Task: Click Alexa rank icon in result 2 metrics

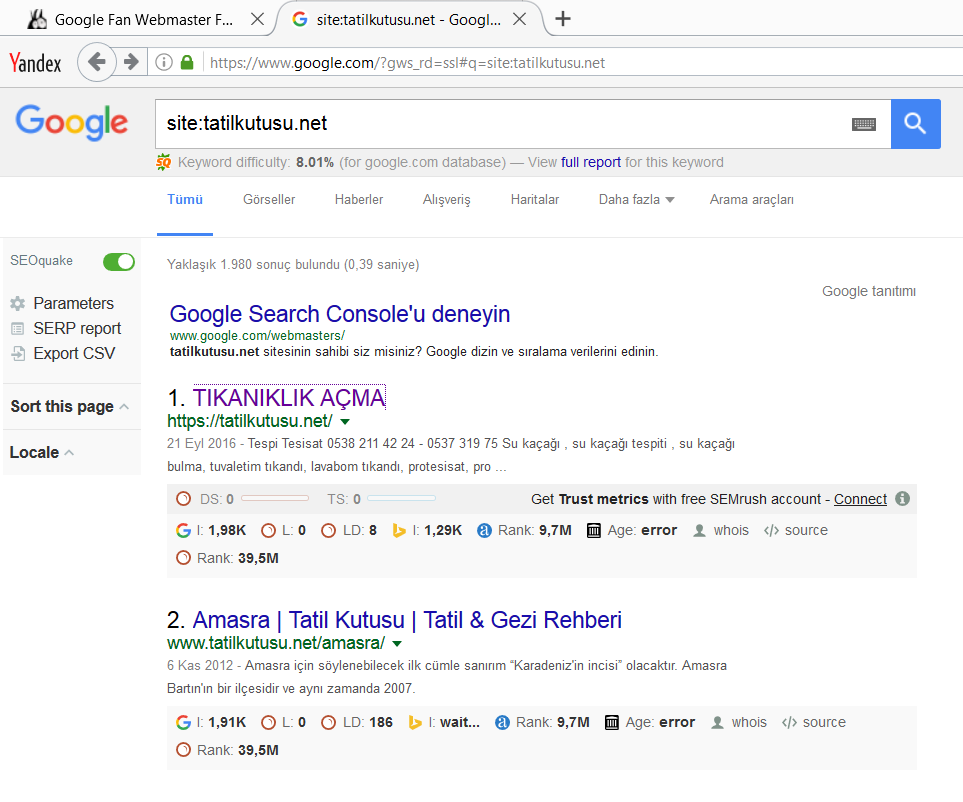Action: coord(502,723)
